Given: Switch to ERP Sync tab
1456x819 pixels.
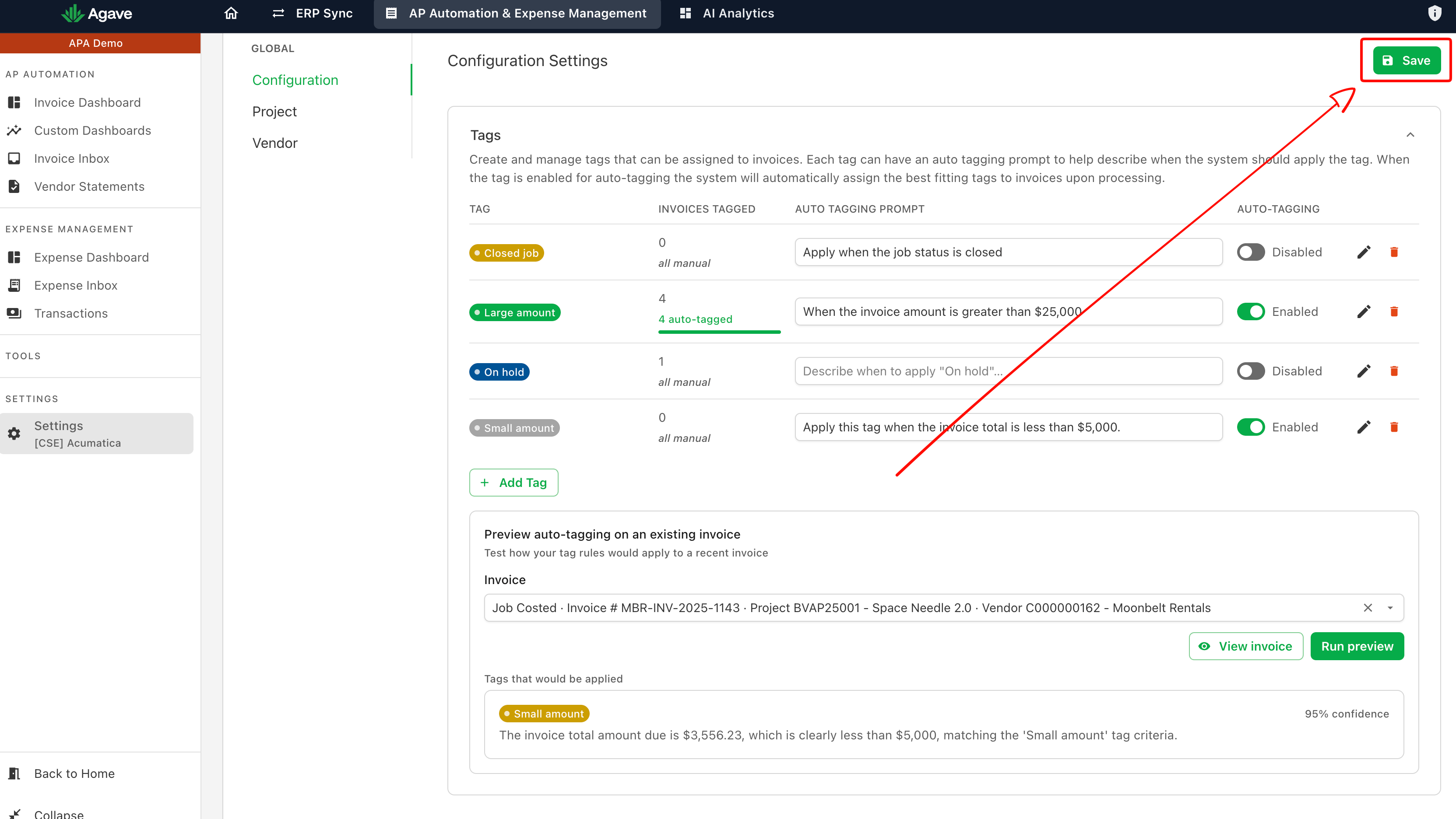Looking at the screenshot, I should point(313,13).
